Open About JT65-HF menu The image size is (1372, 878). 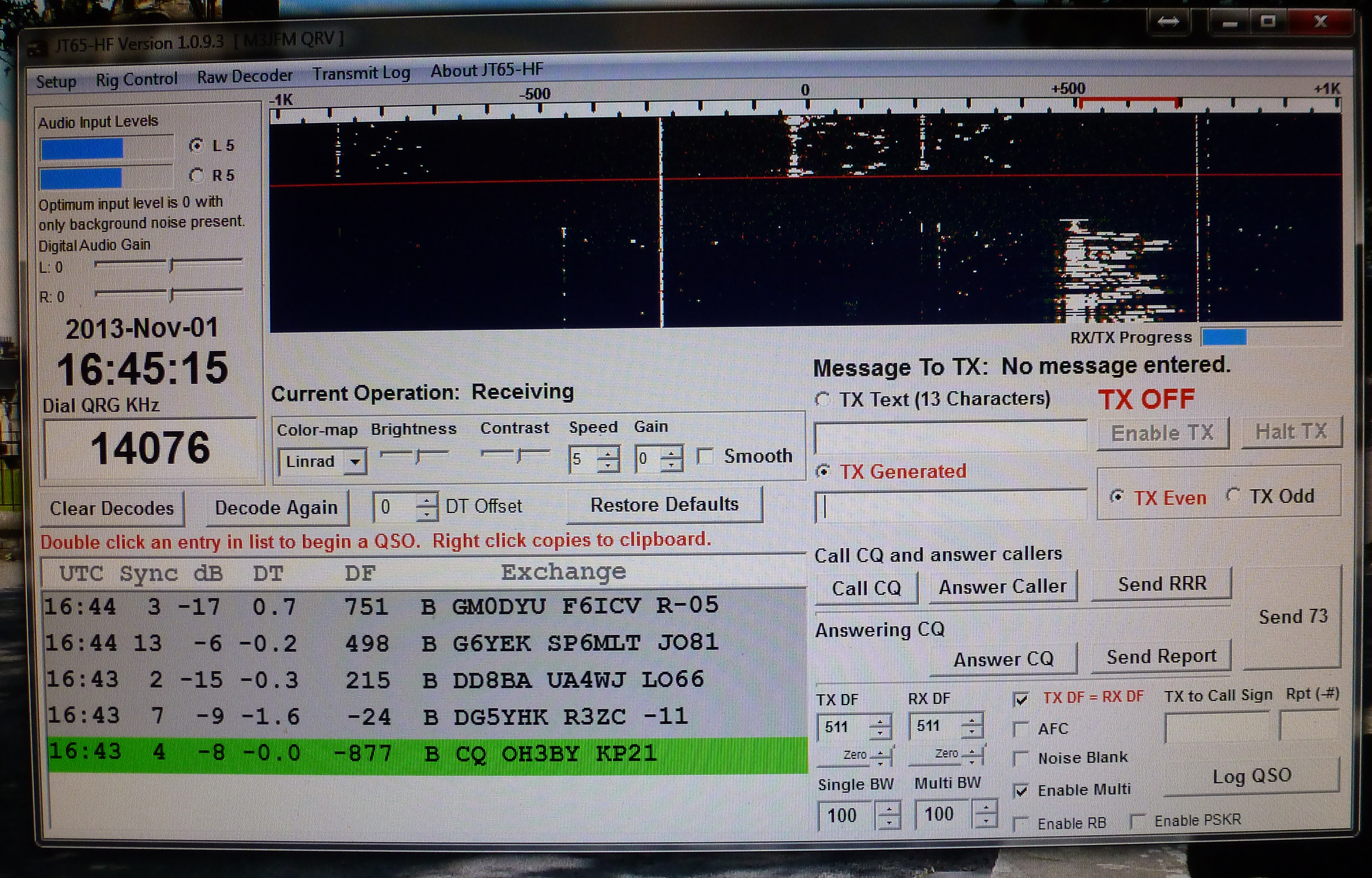coord(486,70)
